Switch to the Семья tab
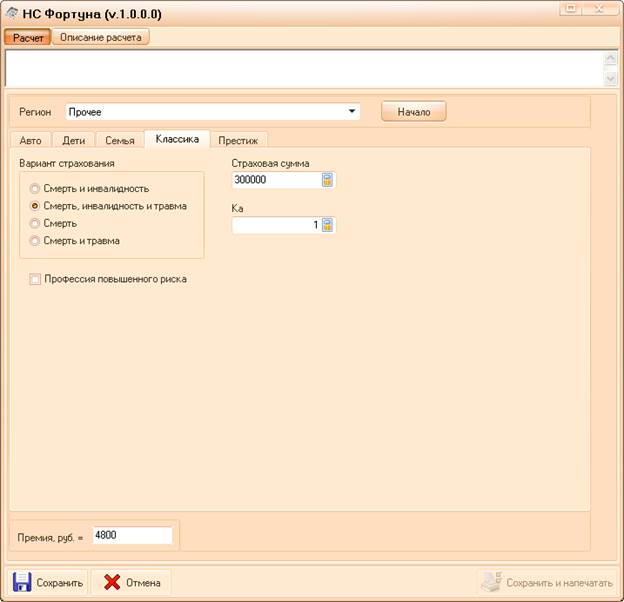Viewport: 624px width, 602px height. point(119,140)
